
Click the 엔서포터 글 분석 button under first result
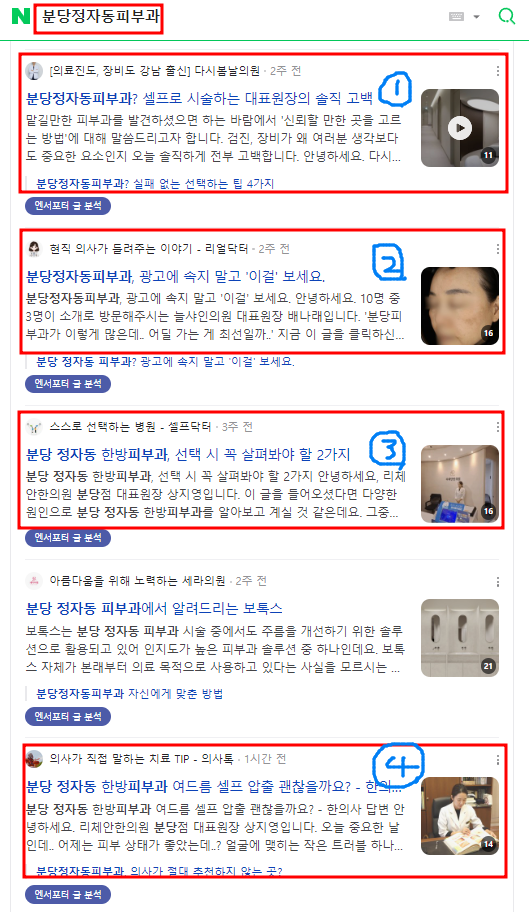point(67,205)
